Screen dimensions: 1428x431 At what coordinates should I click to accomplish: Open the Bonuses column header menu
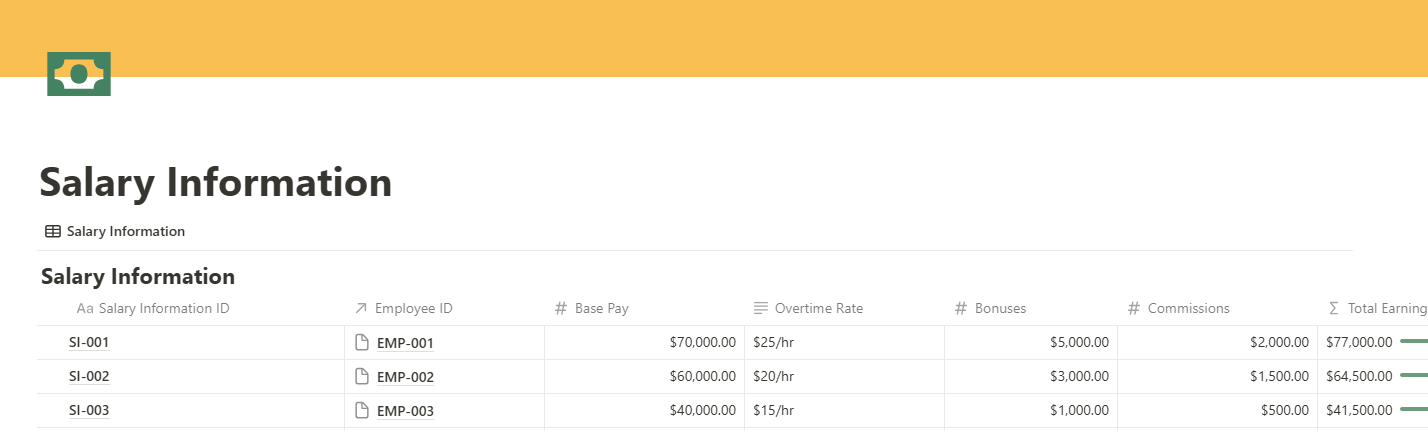(x=1000, y=308)
